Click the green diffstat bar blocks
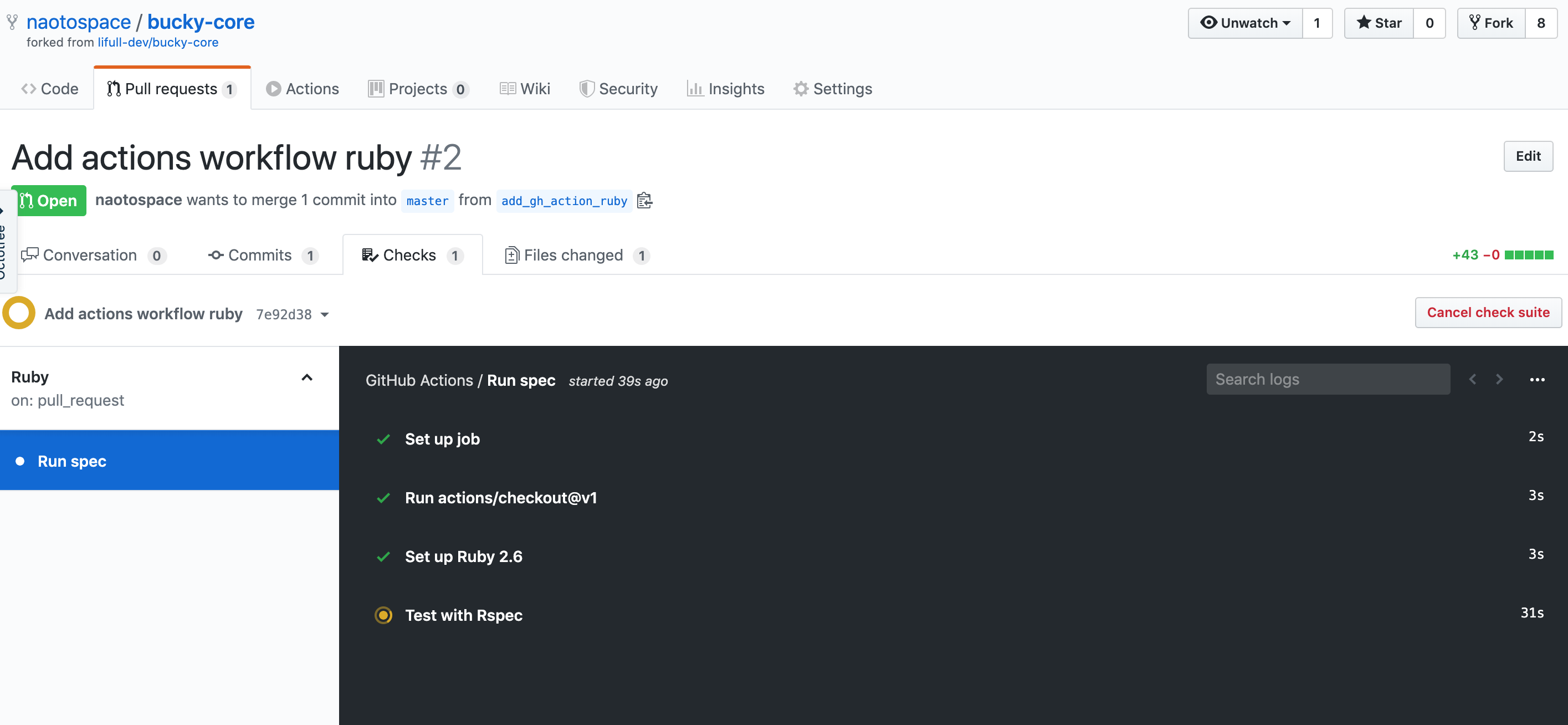The height and width of the screenshot is (725, 1568). click(x=1529, y=255)
